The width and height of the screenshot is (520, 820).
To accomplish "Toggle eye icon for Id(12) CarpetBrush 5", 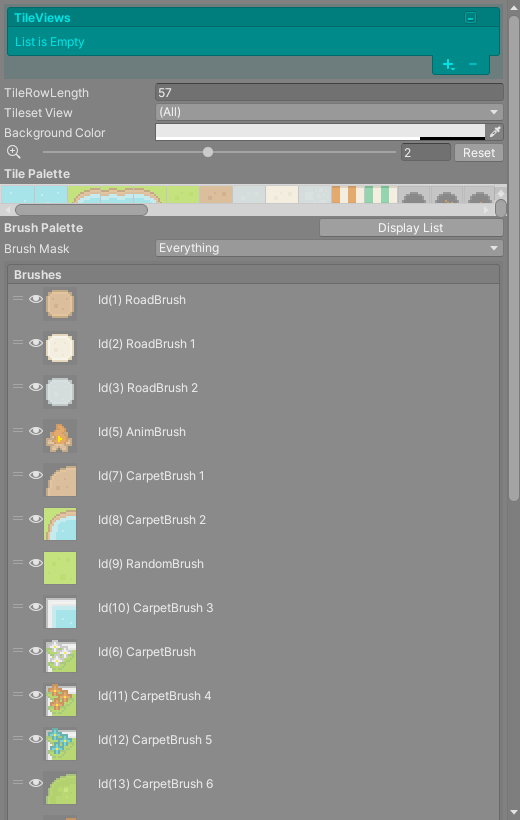I will (x=36, y=738).
